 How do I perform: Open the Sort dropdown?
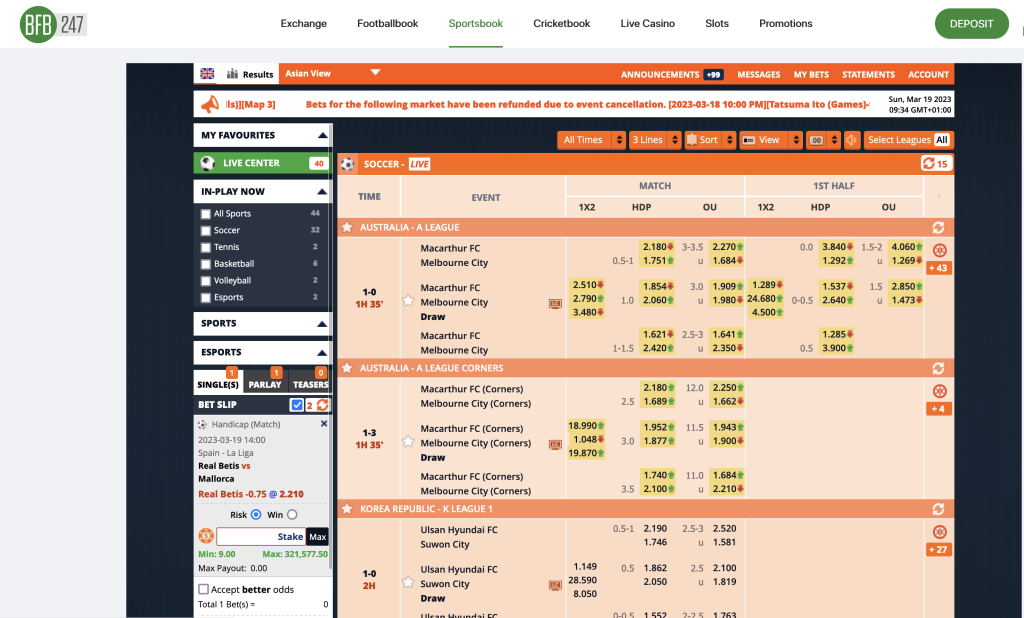tap(710, 140)
